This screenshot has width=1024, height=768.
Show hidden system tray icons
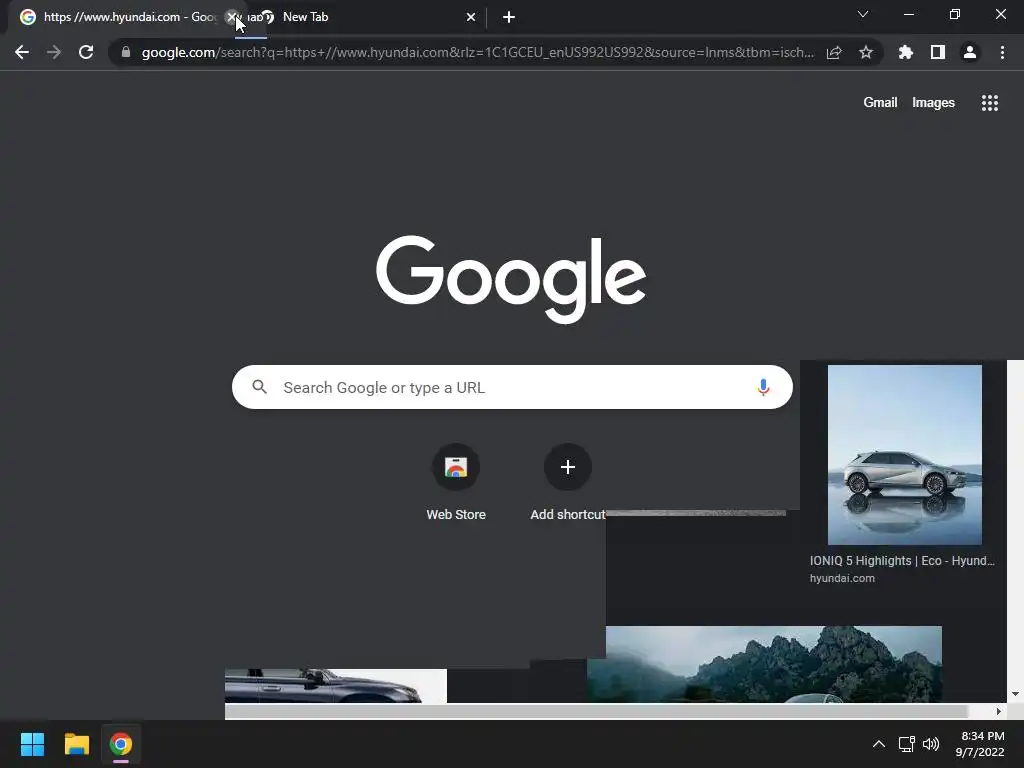tap(879, 744)
